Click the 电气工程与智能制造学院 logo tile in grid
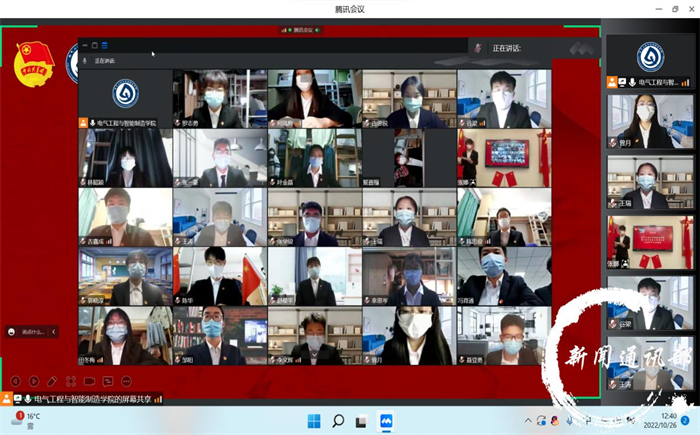 point(125,99)
